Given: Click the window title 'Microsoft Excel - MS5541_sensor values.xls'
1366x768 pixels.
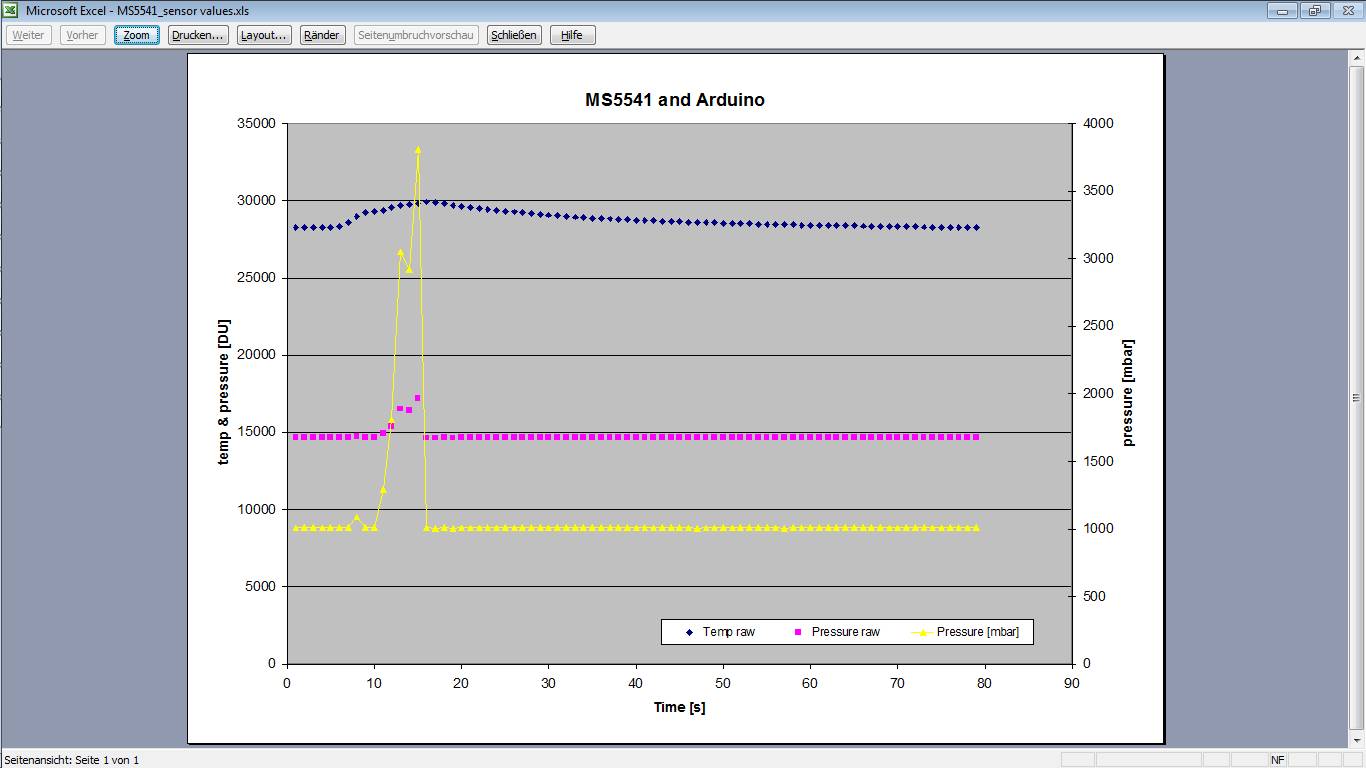Looking at the screenshot, I should point(138,10).
